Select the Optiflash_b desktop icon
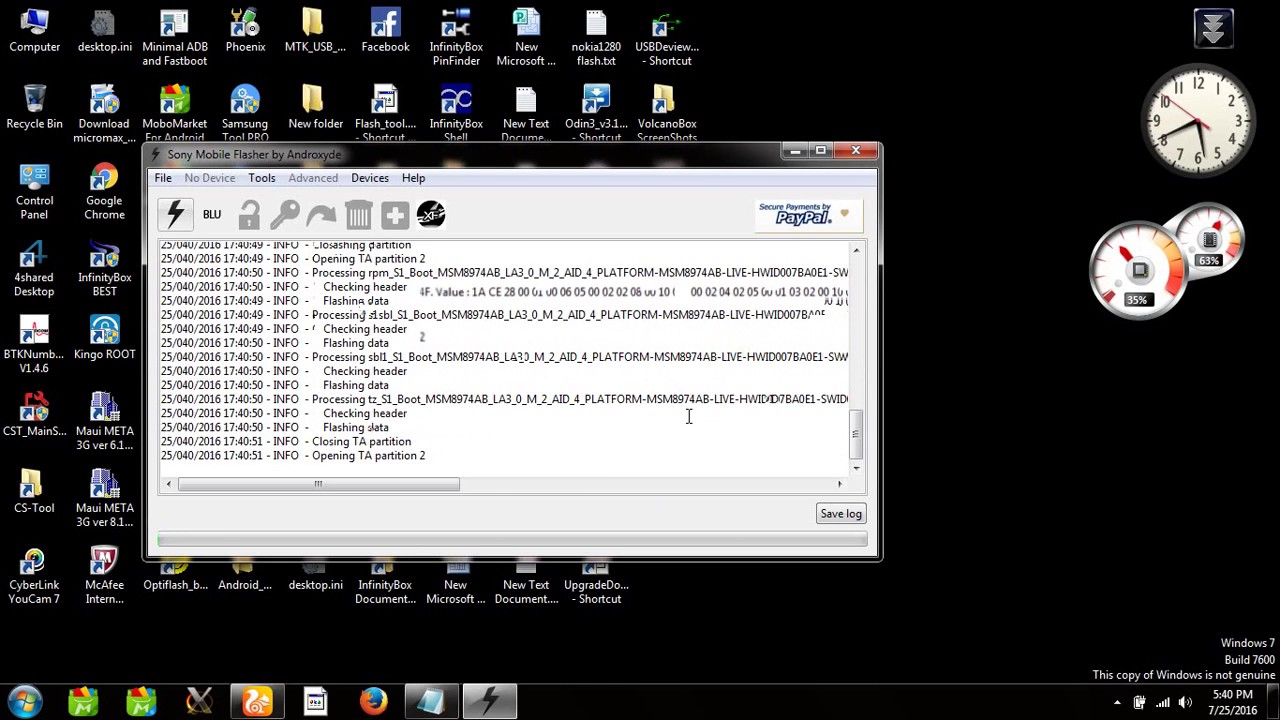Screen dimensions: 1280x720 tap(175, 578)
